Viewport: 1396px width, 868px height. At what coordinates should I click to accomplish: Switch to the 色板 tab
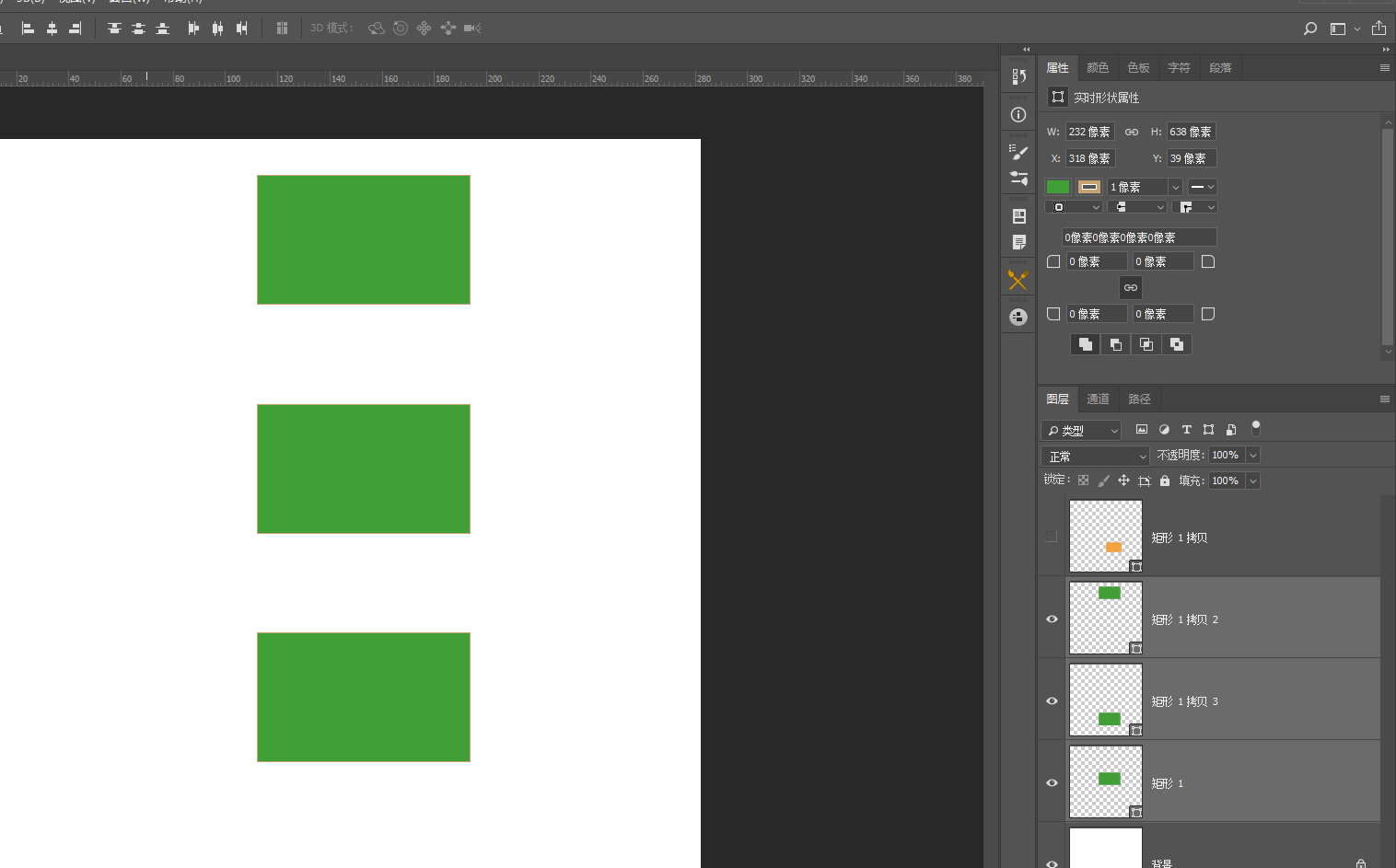pos(1138,68)
